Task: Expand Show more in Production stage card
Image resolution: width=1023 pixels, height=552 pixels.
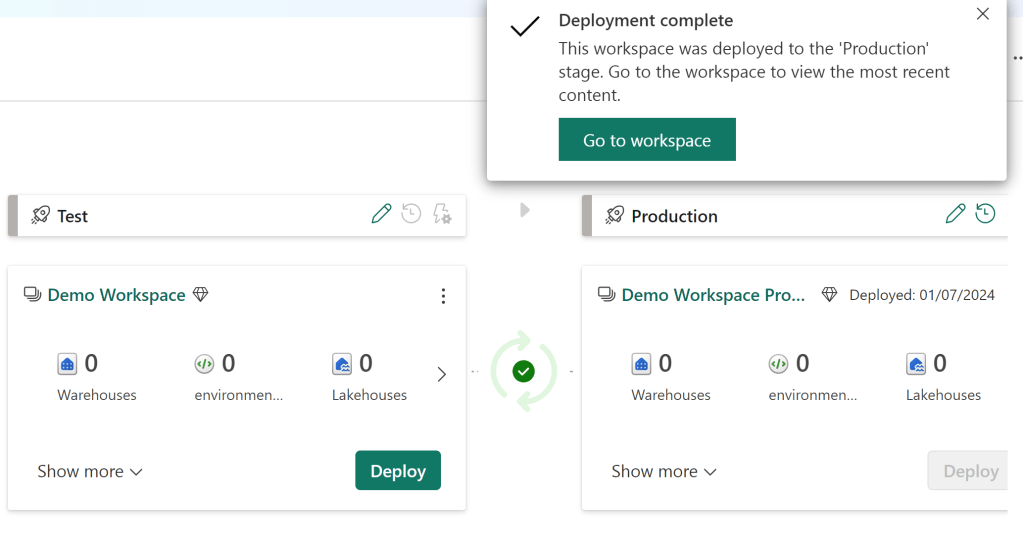Action: point(664,471)
